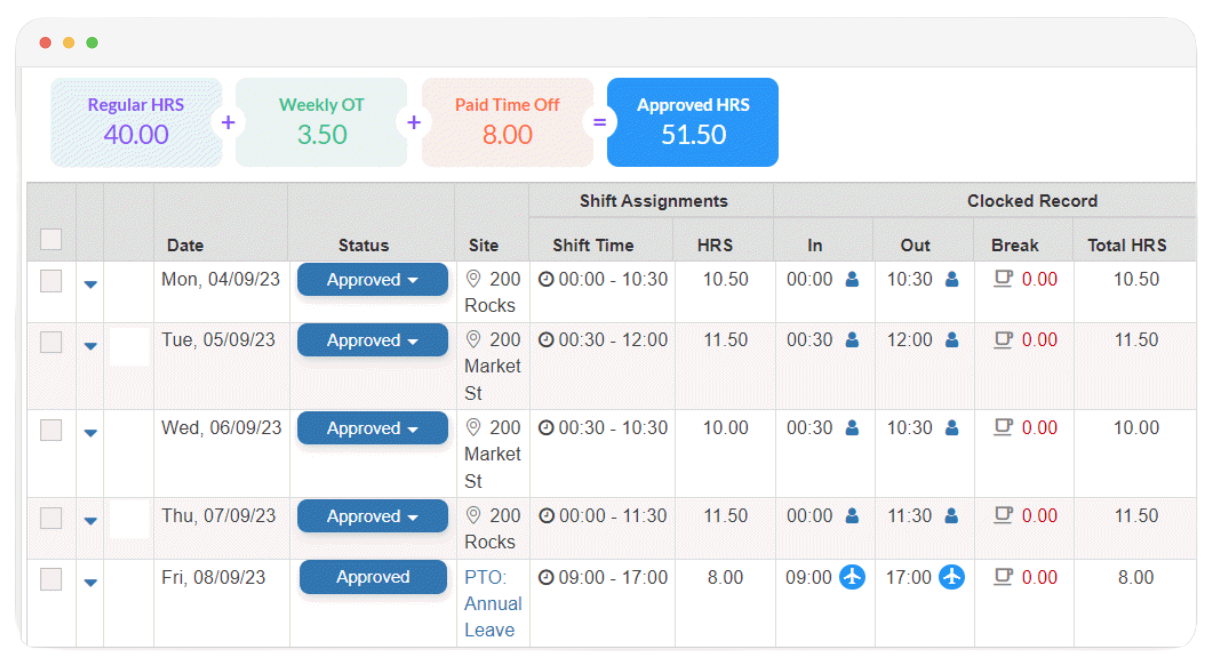The height and width of the screenshot is (657, 1210).
Task: Click the break cup icon in Thursday row
Action: tap(1003, 516)
